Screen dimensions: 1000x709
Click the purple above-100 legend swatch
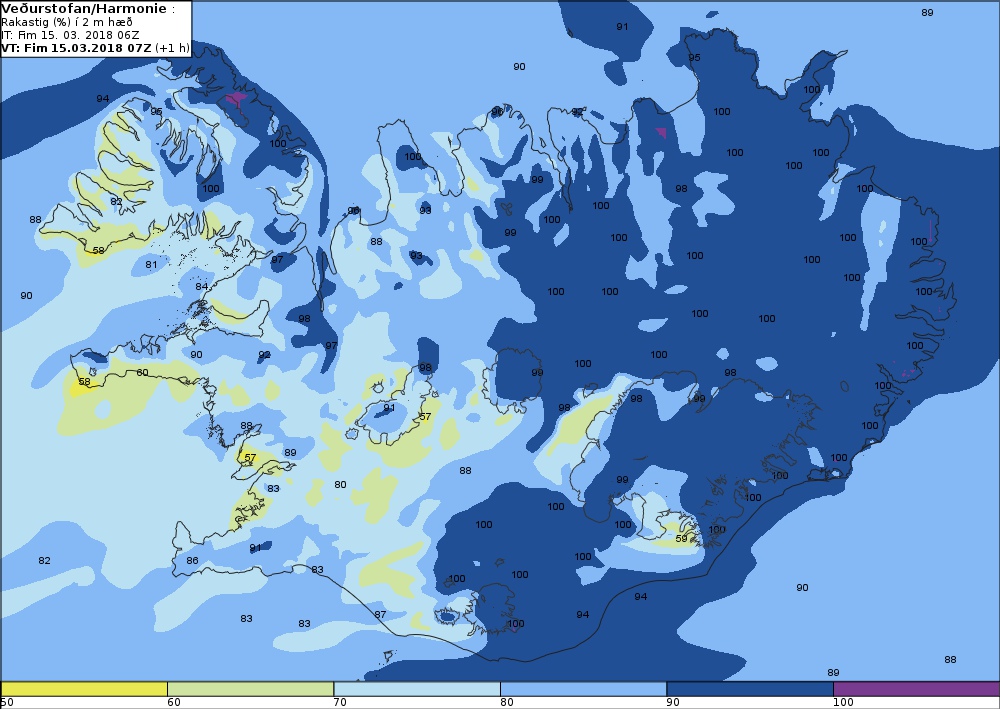tap(916, 689)
